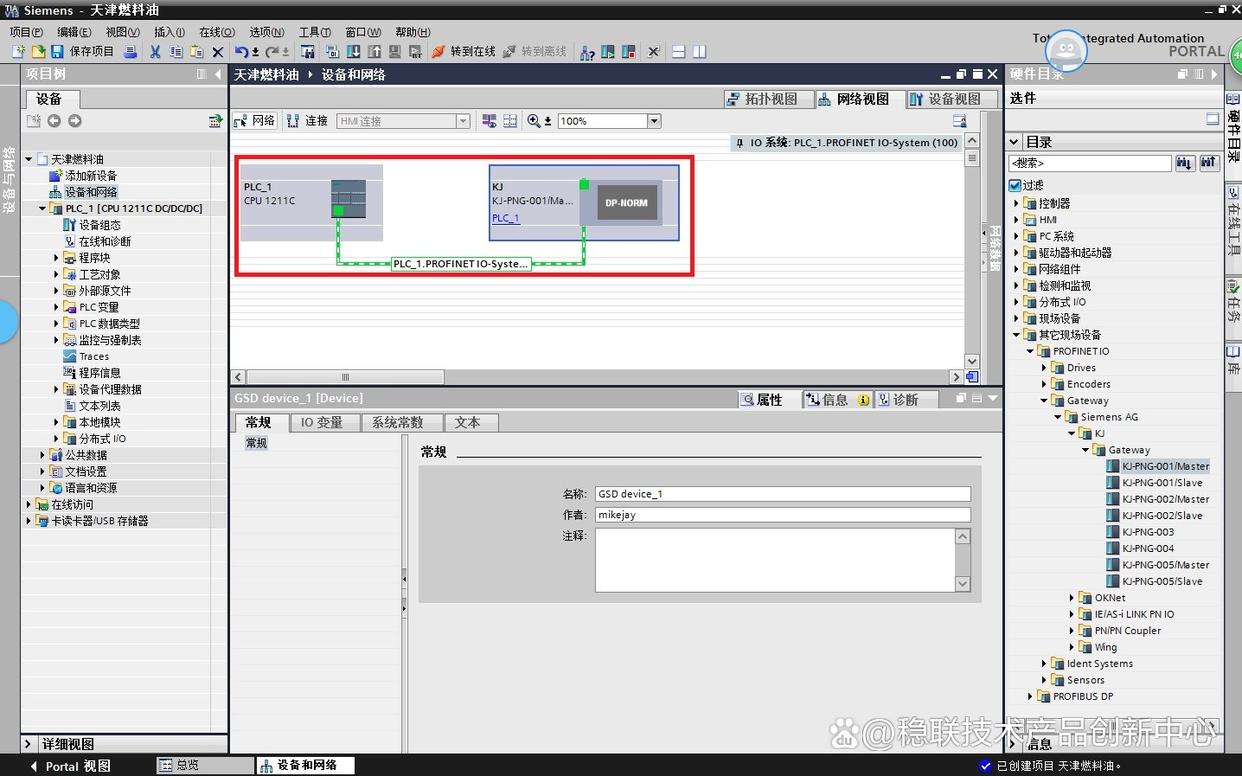Select 添加新设备 in the project tree
The width and height of the screenshot is (1242, 776).
click(91, 176)
